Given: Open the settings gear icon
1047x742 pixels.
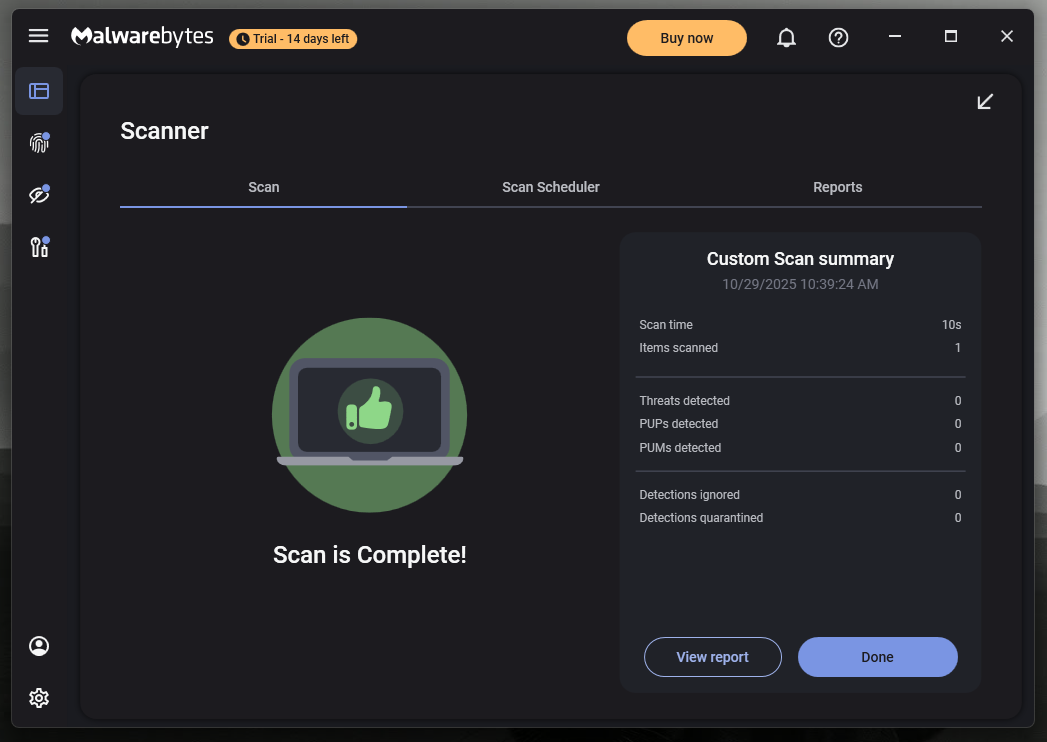Looking at the screenshot, I should tap(39, 698).
